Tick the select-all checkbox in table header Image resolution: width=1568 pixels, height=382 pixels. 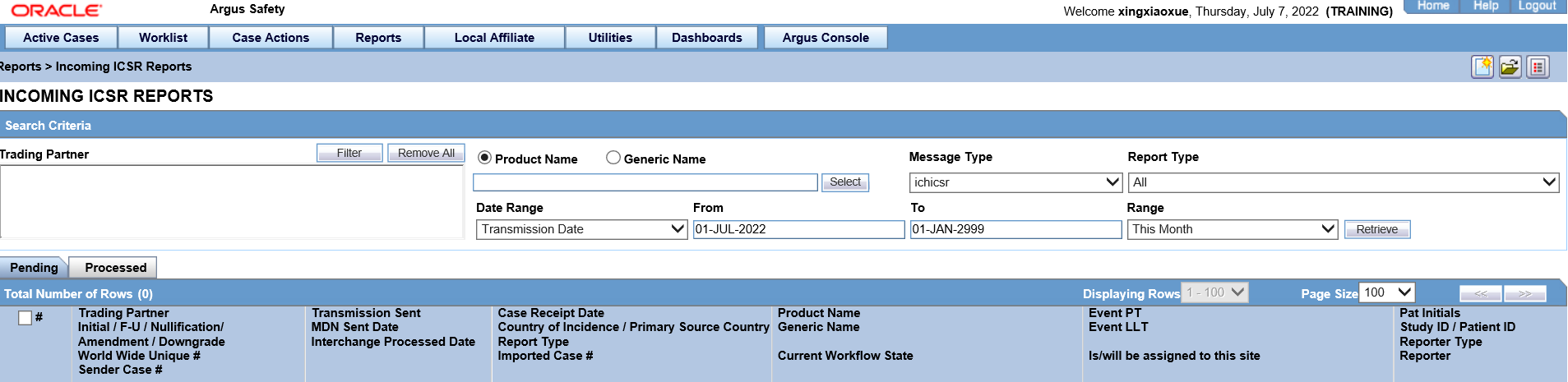(x=25, y=318)
